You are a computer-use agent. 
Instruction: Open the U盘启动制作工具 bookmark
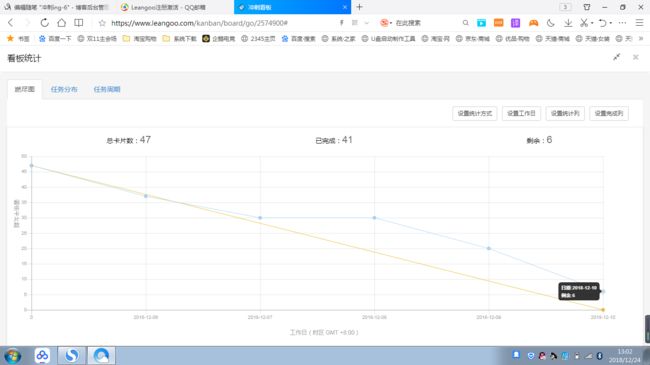[388, 39]
